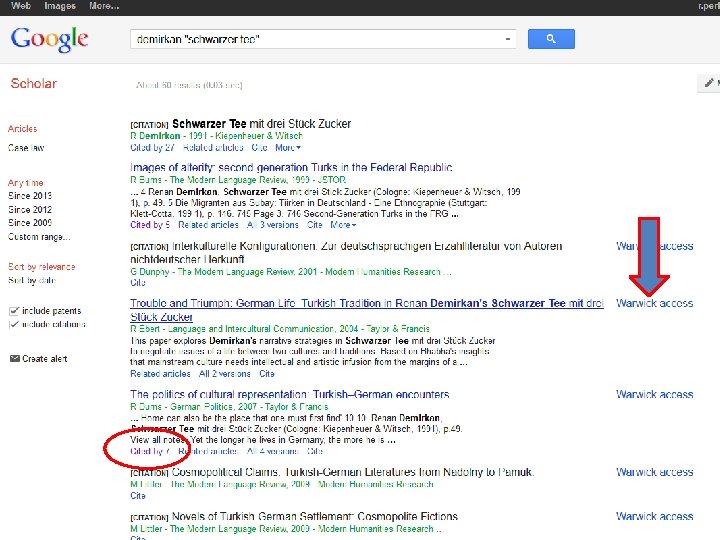Click Cosmopolitical Claims citation title text
Viewport: 720px width, 540px height.
coord(352,472)
